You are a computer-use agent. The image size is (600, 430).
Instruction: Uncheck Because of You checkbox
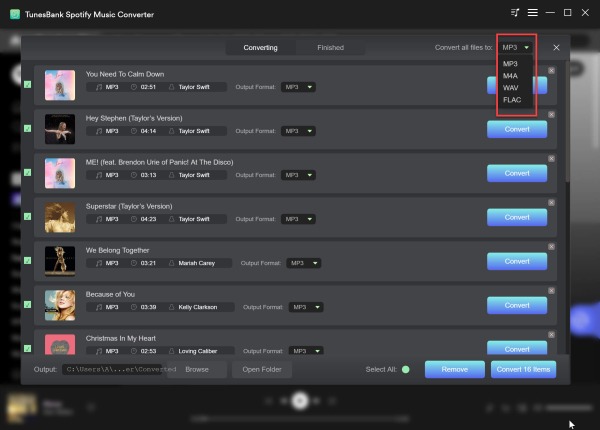(28, 305)
